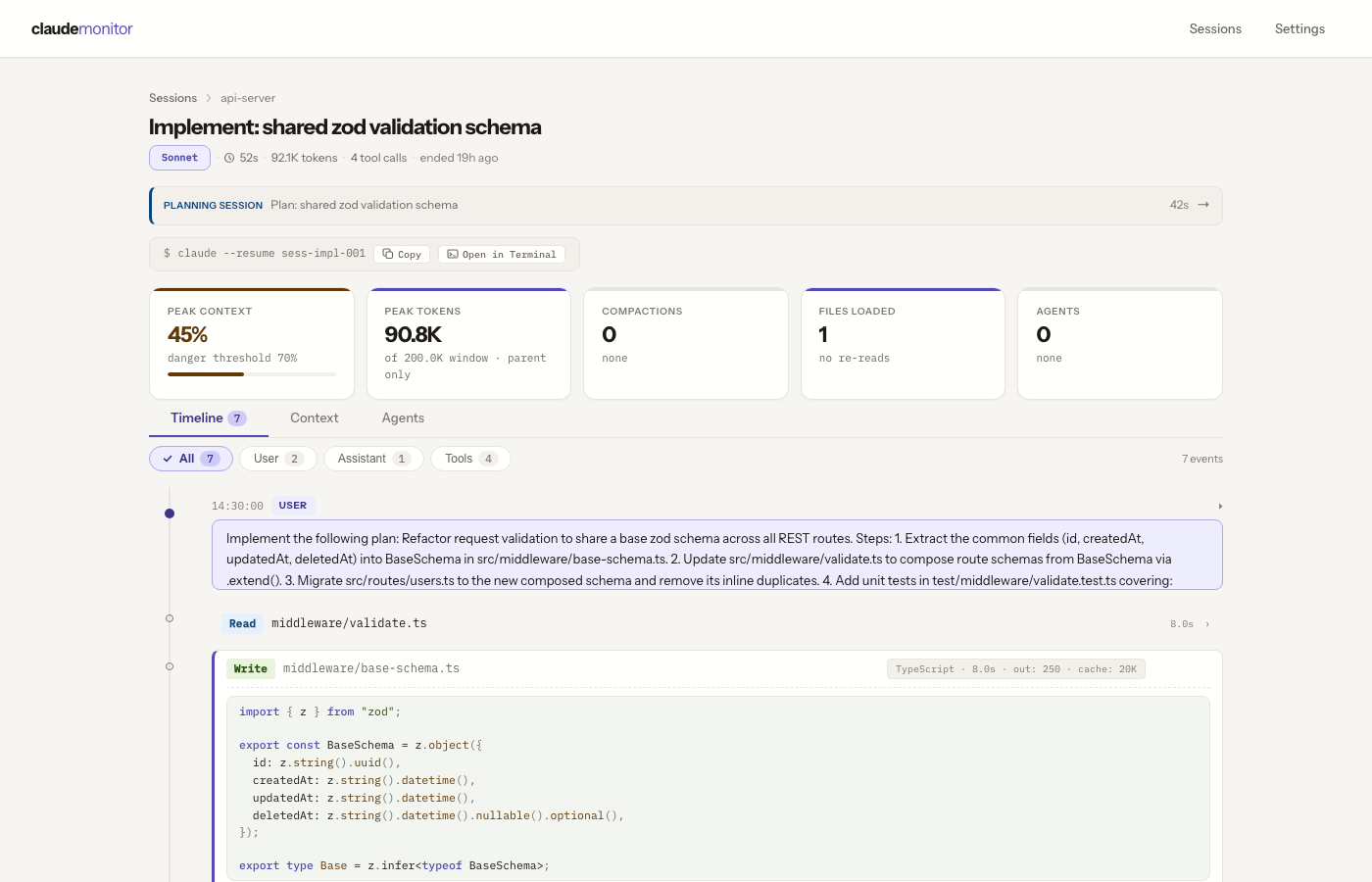Click the USER role label
The height and width of the screenshot is (882, 1372).
[293, 506]
